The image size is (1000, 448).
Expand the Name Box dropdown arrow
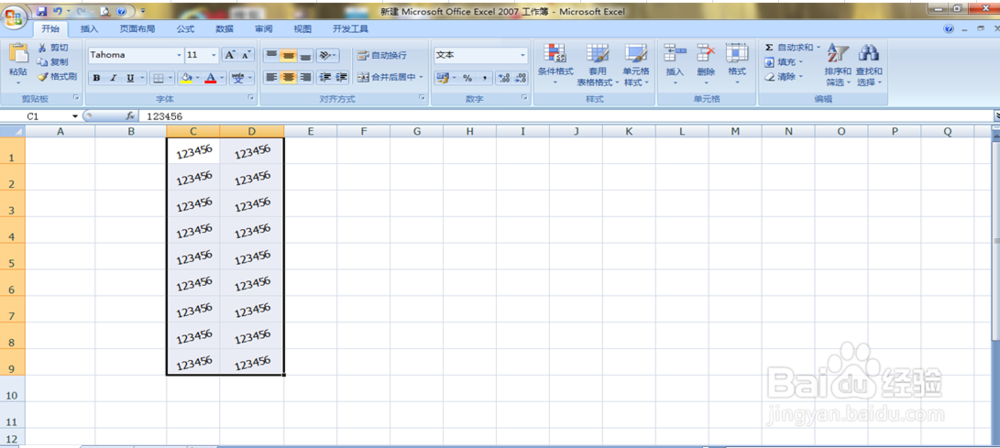click(x=75, y=116)
